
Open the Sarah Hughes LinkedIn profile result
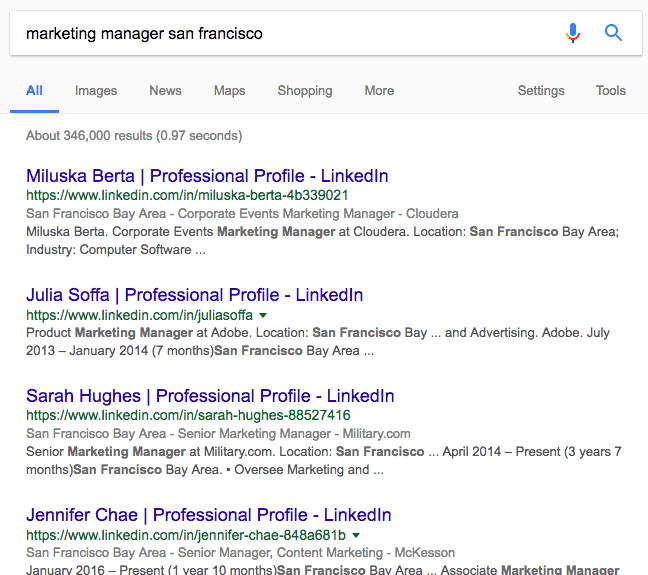coord(210,396)
